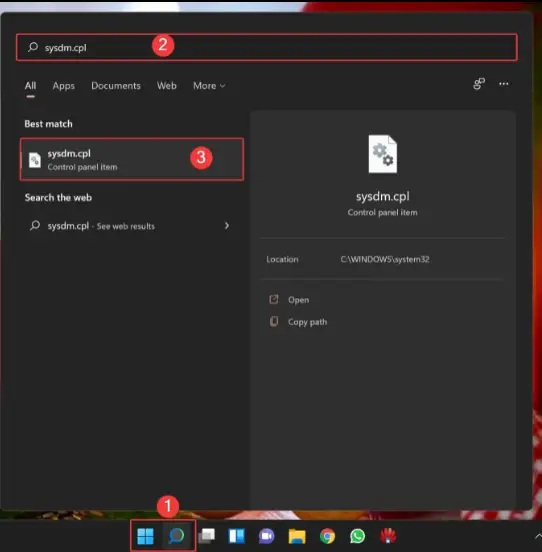Launch Google Chrome from taskbar

tap(327, 536)
